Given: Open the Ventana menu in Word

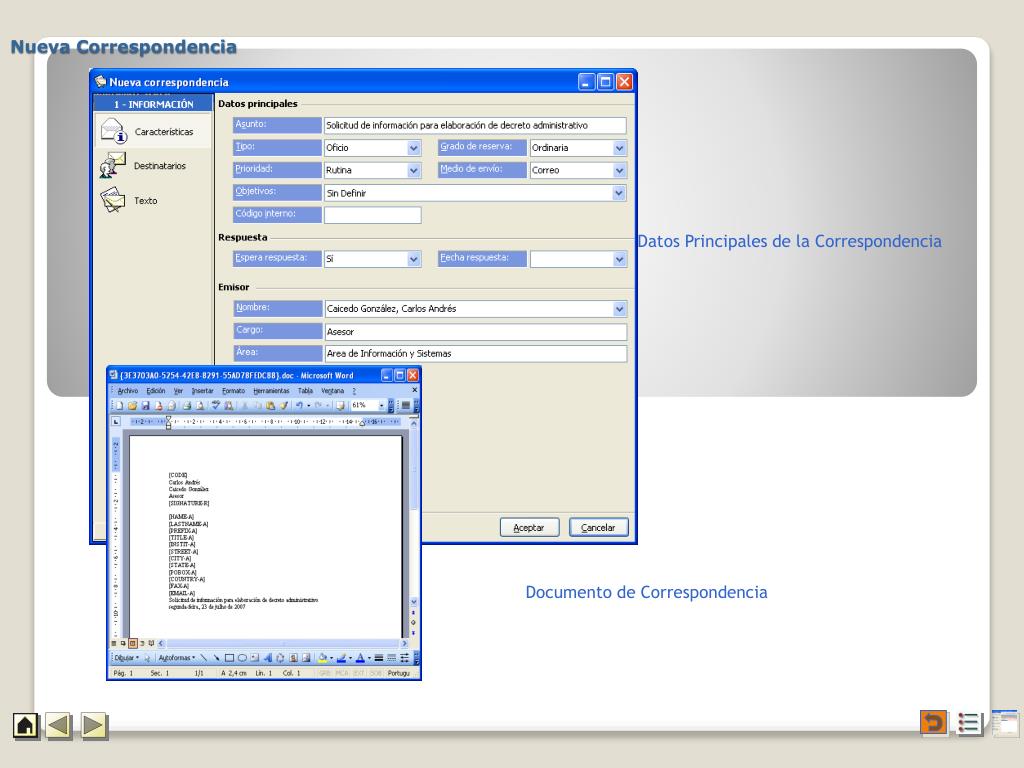Looking at the screenshot, I should coord(332,391).
